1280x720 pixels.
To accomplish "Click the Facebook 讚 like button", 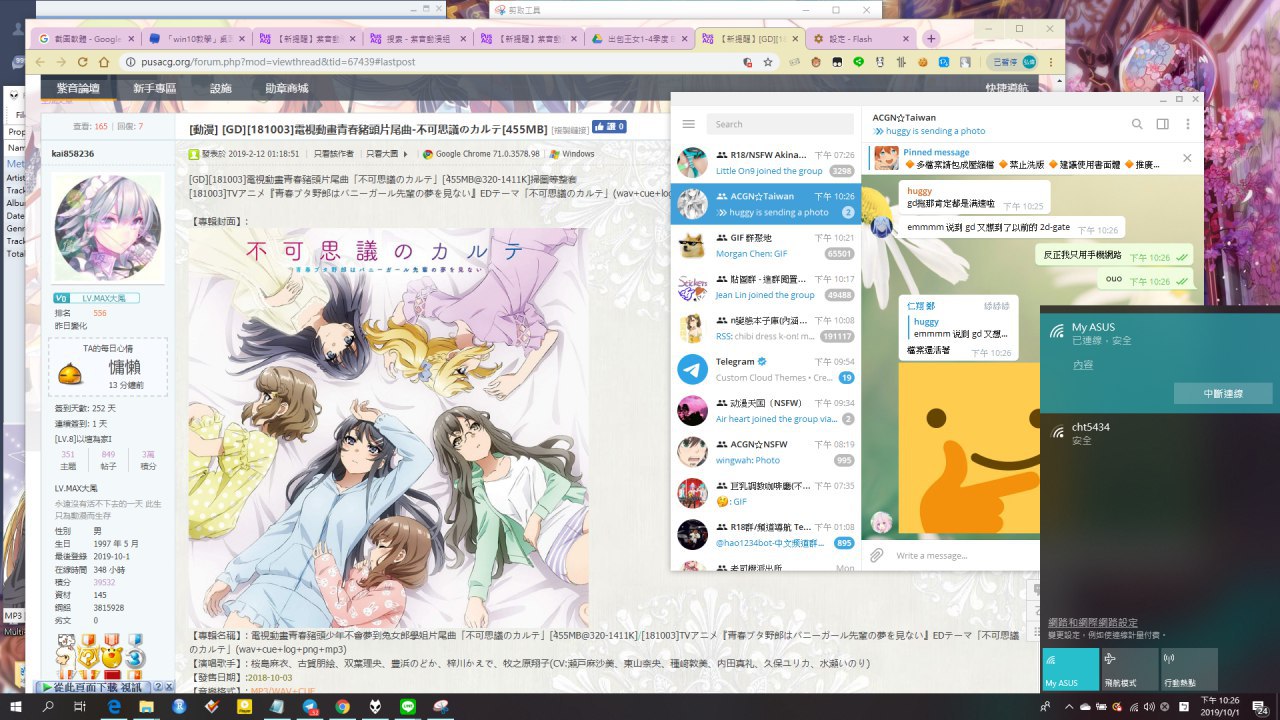I will 609,127.
